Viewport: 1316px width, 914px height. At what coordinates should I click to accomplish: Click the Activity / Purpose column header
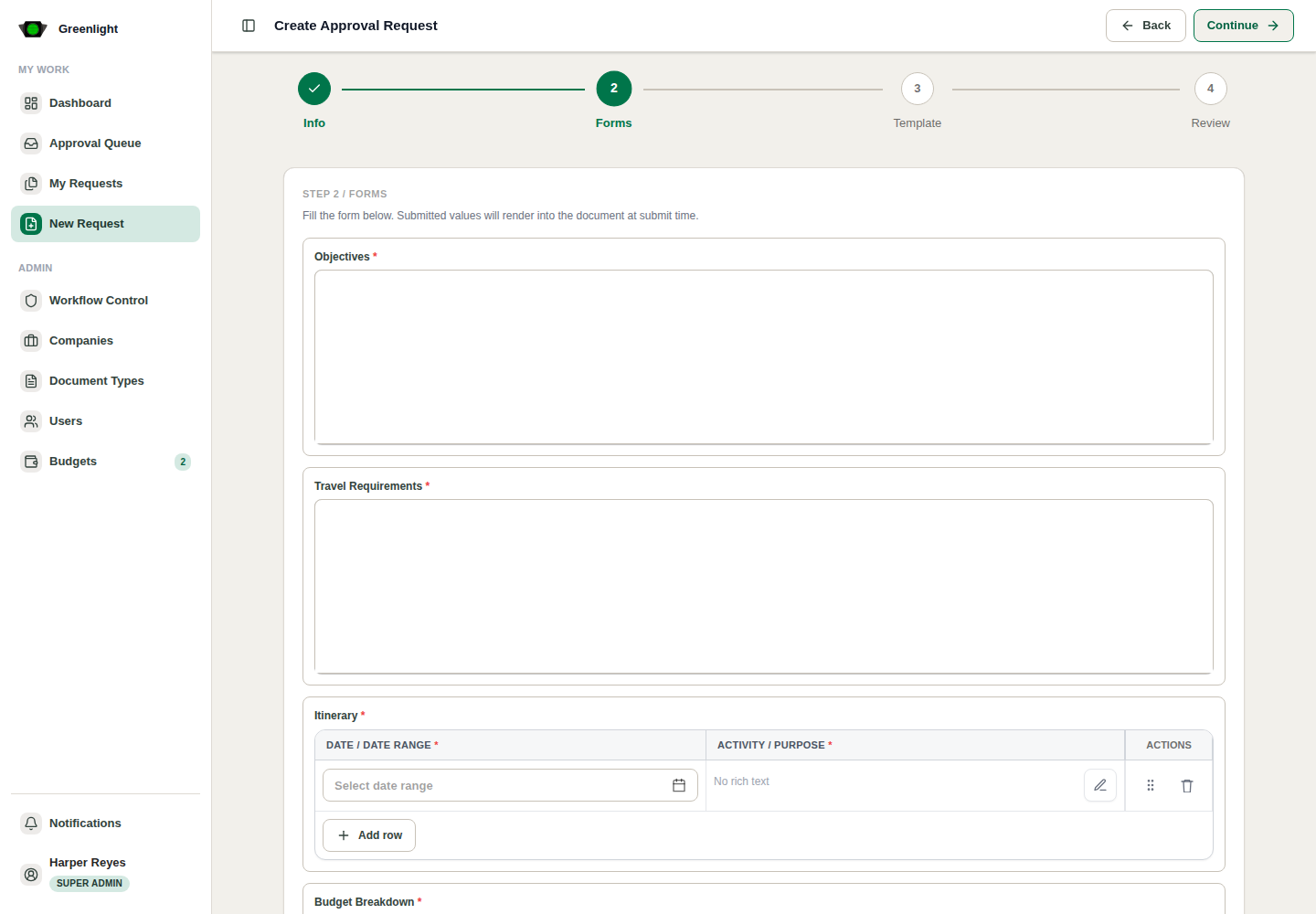point(915,745)
